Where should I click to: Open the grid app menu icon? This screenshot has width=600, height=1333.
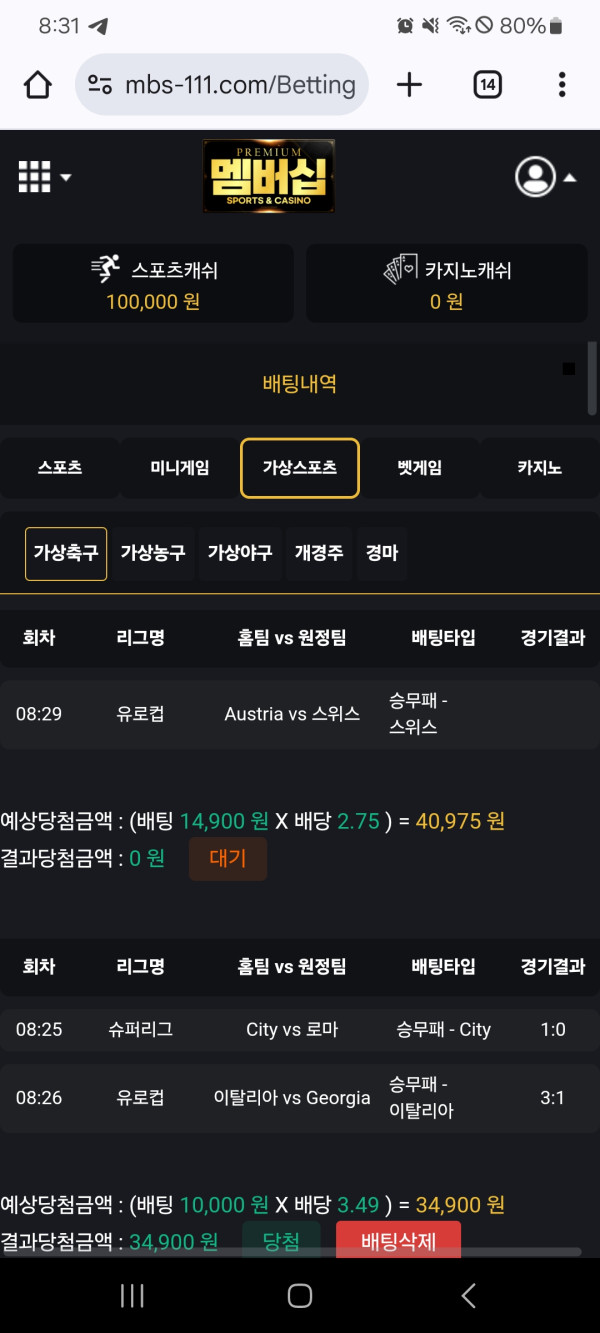coord(33,174)
